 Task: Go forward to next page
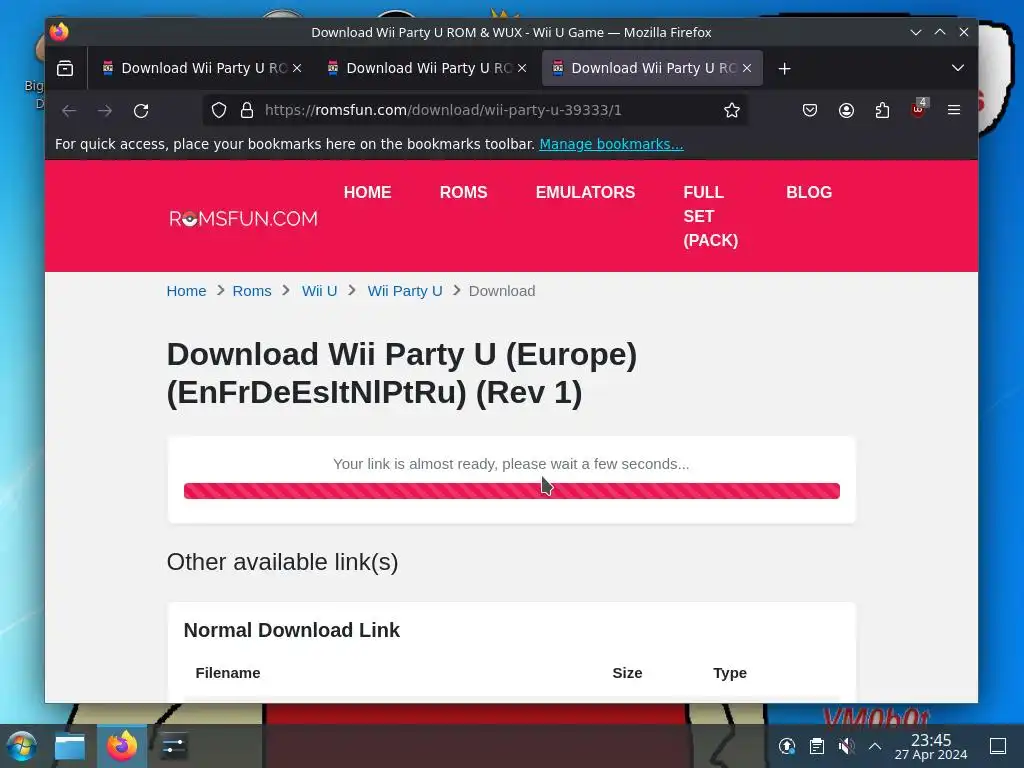[105, 110]
